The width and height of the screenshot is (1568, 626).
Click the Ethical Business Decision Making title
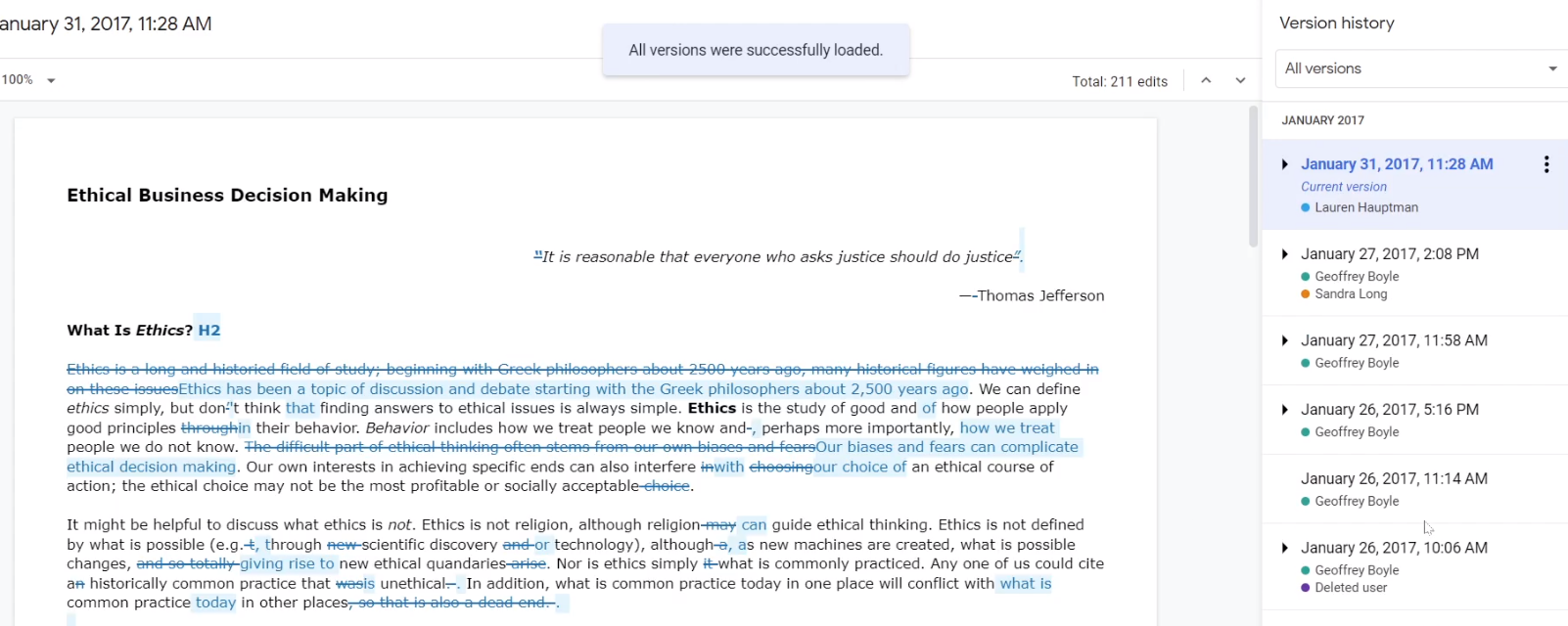227,196
